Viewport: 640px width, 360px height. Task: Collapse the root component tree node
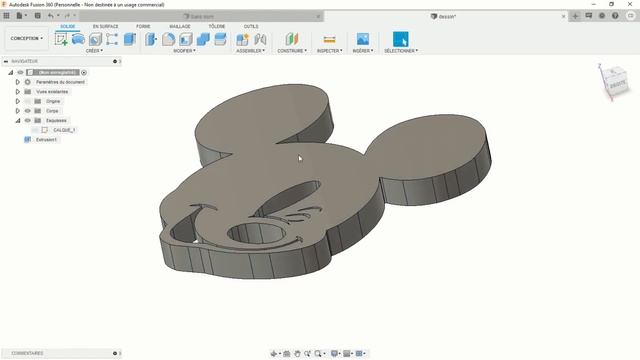point(11,72)
